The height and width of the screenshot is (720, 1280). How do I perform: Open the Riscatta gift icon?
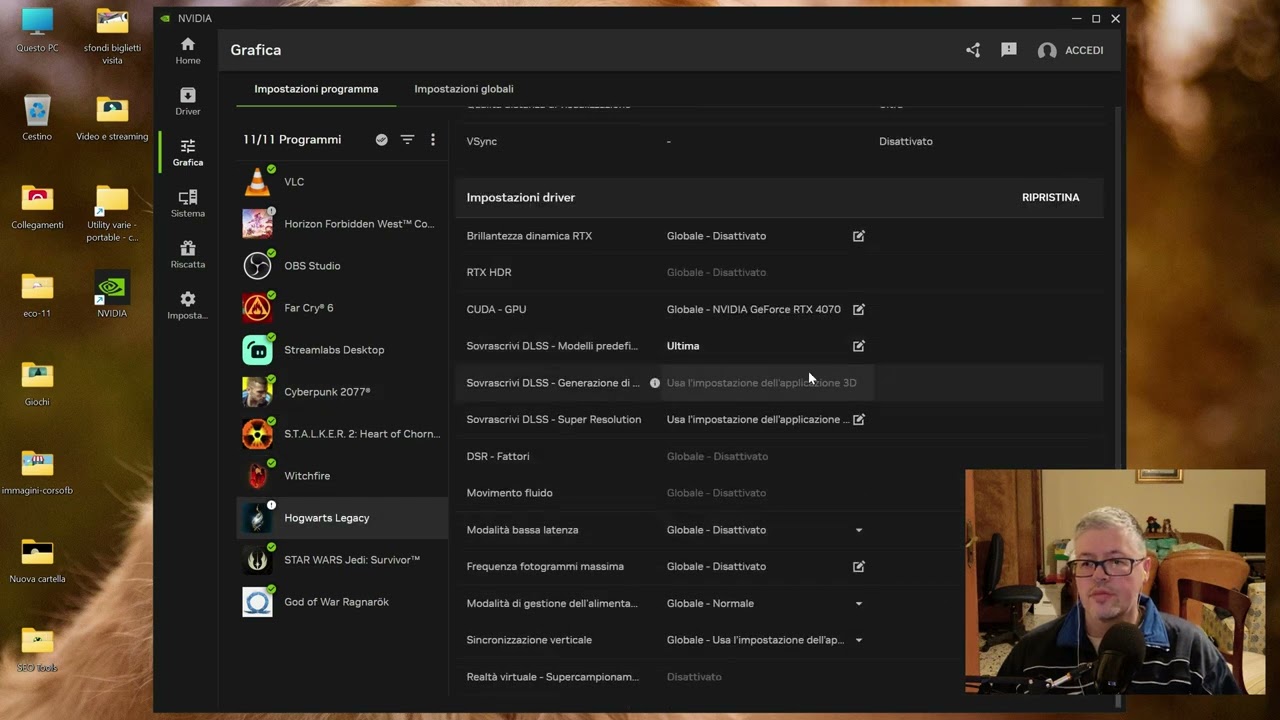click(188, 254)
